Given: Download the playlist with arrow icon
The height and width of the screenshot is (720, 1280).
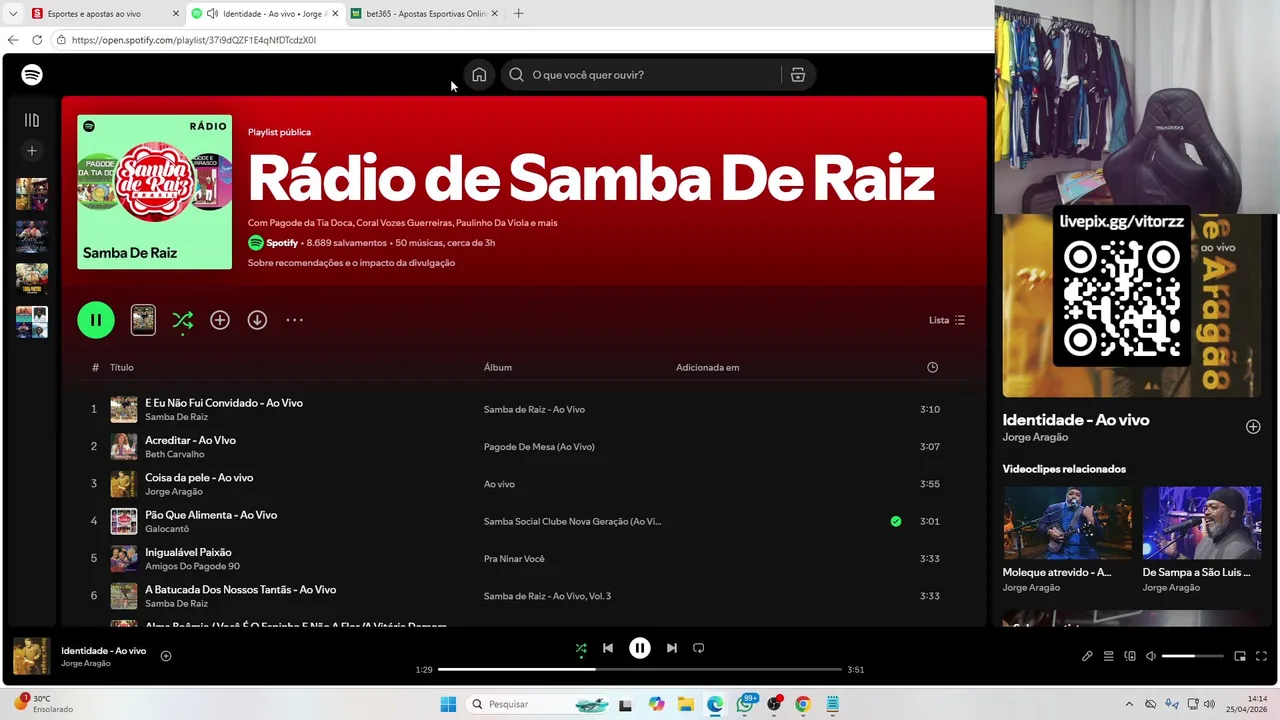Looking at the screenshot, I should [x=257, y=320].
